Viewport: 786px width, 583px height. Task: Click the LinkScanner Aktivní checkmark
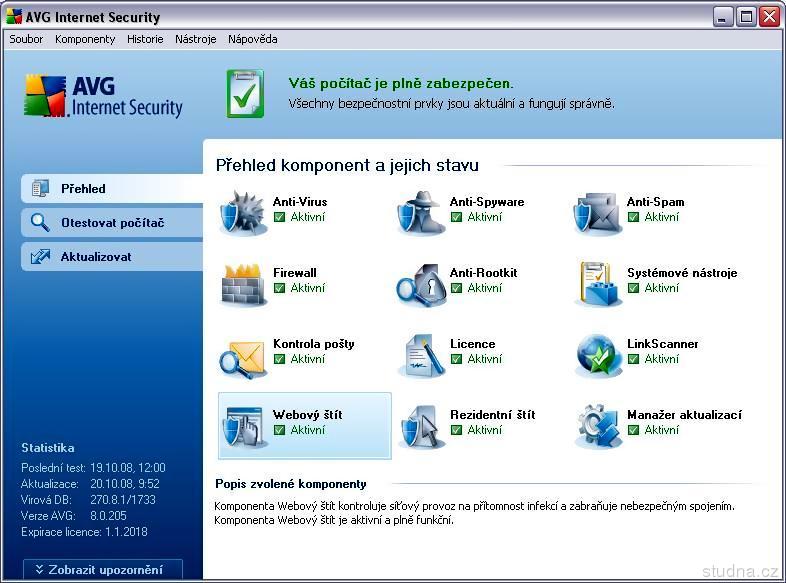[x=634, y=359]
